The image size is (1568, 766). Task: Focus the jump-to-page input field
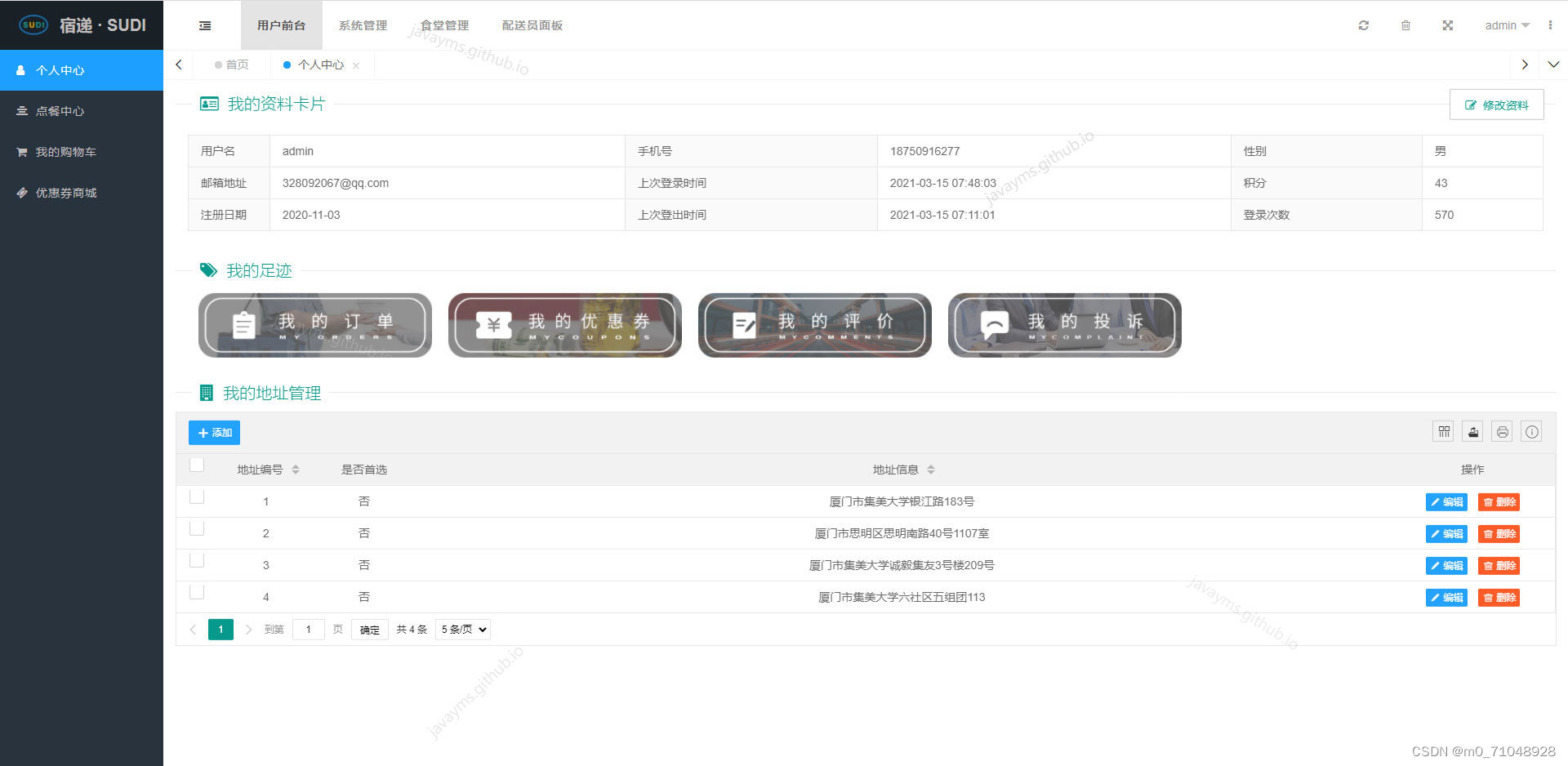coord(308,630)
